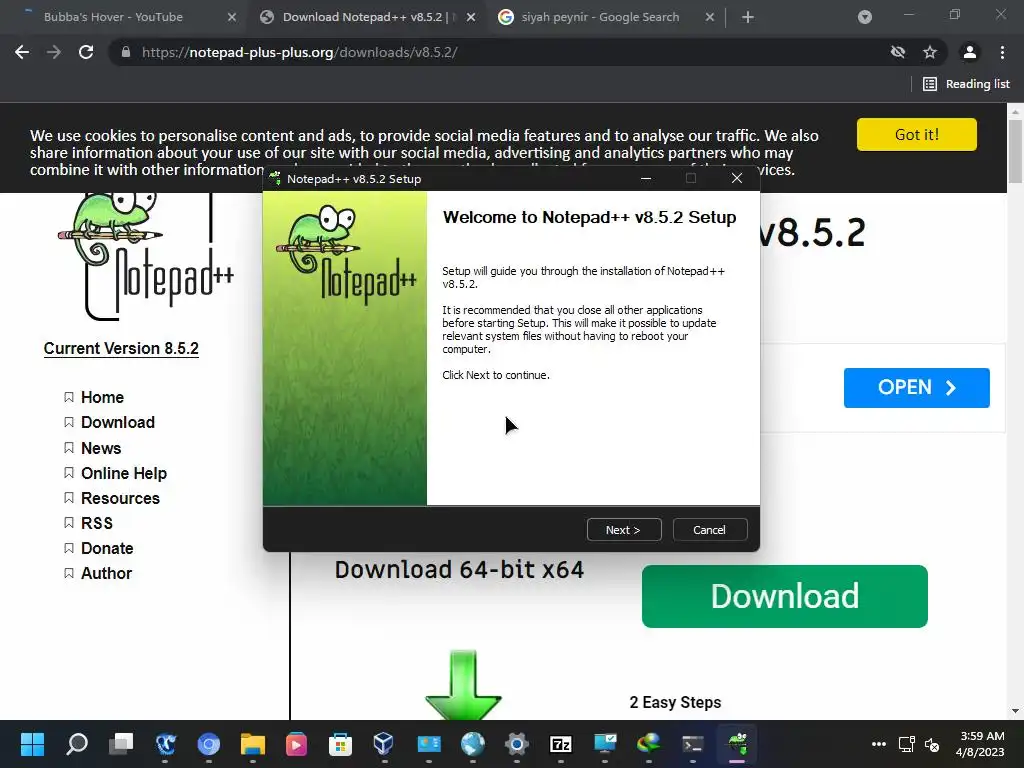Close the siyah peynir Google tab
Screen dimensions: 1024x768
pos(710,17)
